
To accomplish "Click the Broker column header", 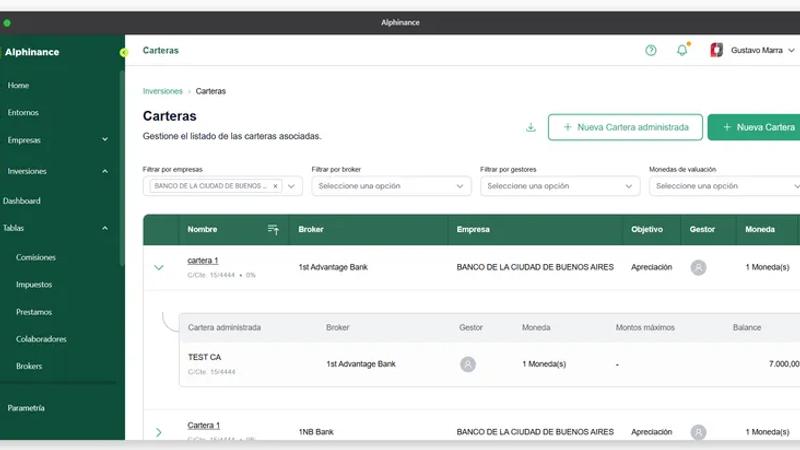I will 311,230.
